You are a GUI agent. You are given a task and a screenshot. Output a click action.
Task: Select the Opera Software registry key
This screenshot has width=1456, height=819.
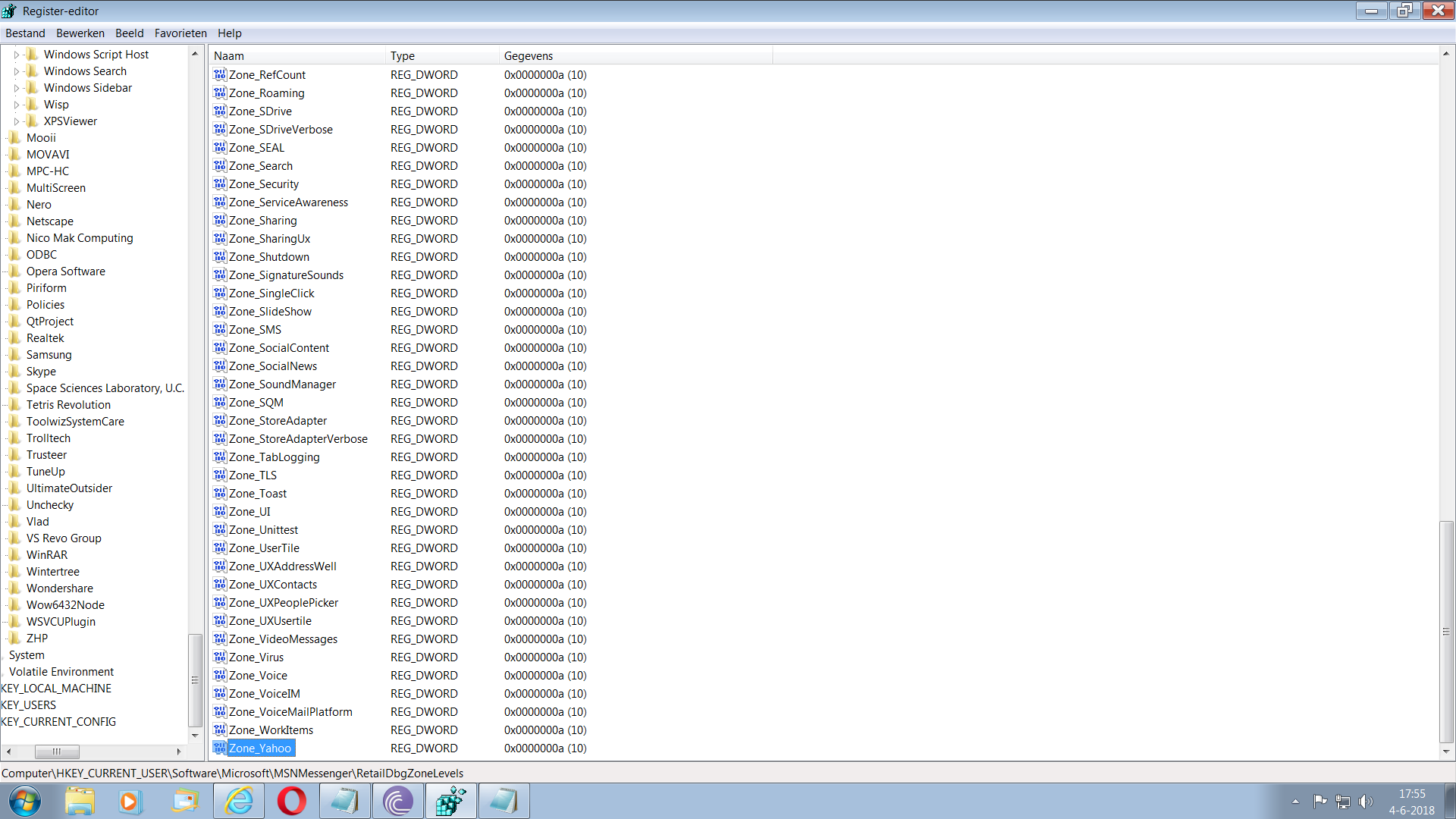point(66,271)
